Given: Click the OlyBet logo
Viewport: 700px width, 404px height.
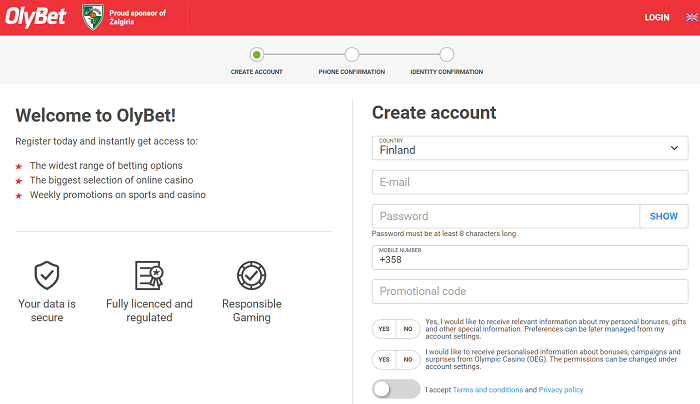Looking at the screenshot, I should point(42,17).
